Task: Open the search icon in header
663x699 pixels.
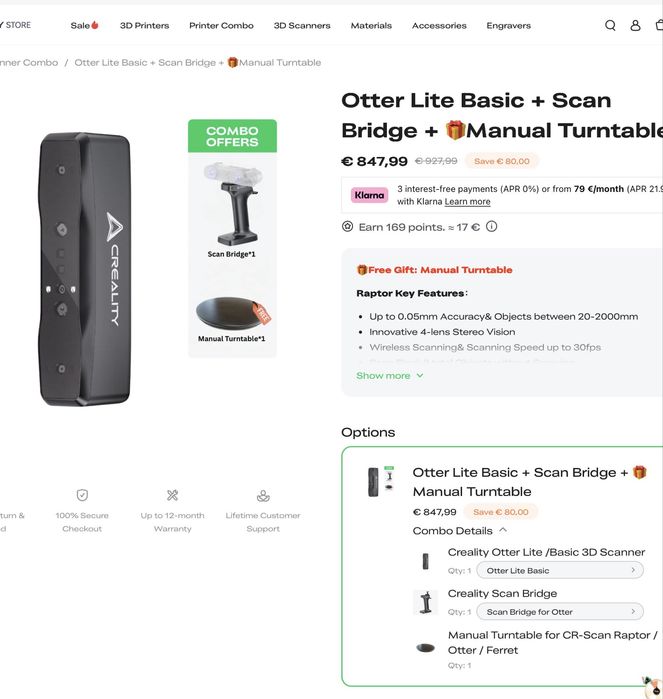Action: [610, 25]
